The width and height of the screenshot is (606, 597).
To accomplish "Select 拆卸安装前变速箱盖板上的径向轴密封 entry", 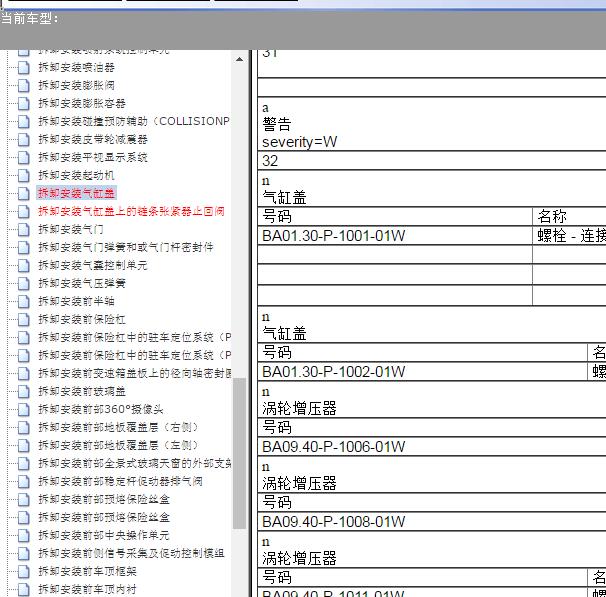I will pyautogui.click(x=134, y=373).
